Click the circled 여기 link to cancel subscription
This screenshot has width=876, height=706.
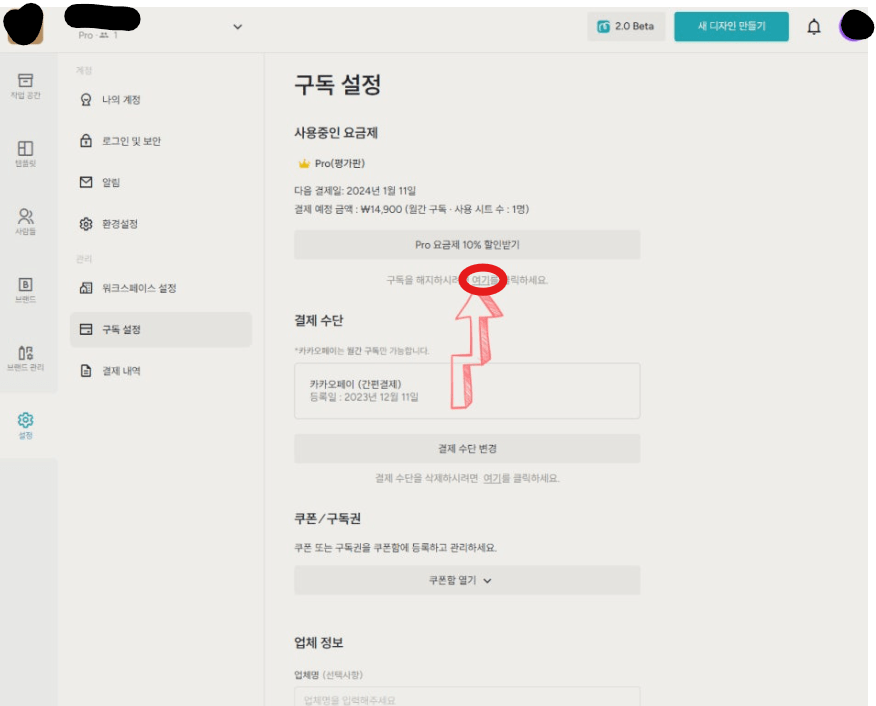pos(480,280)
